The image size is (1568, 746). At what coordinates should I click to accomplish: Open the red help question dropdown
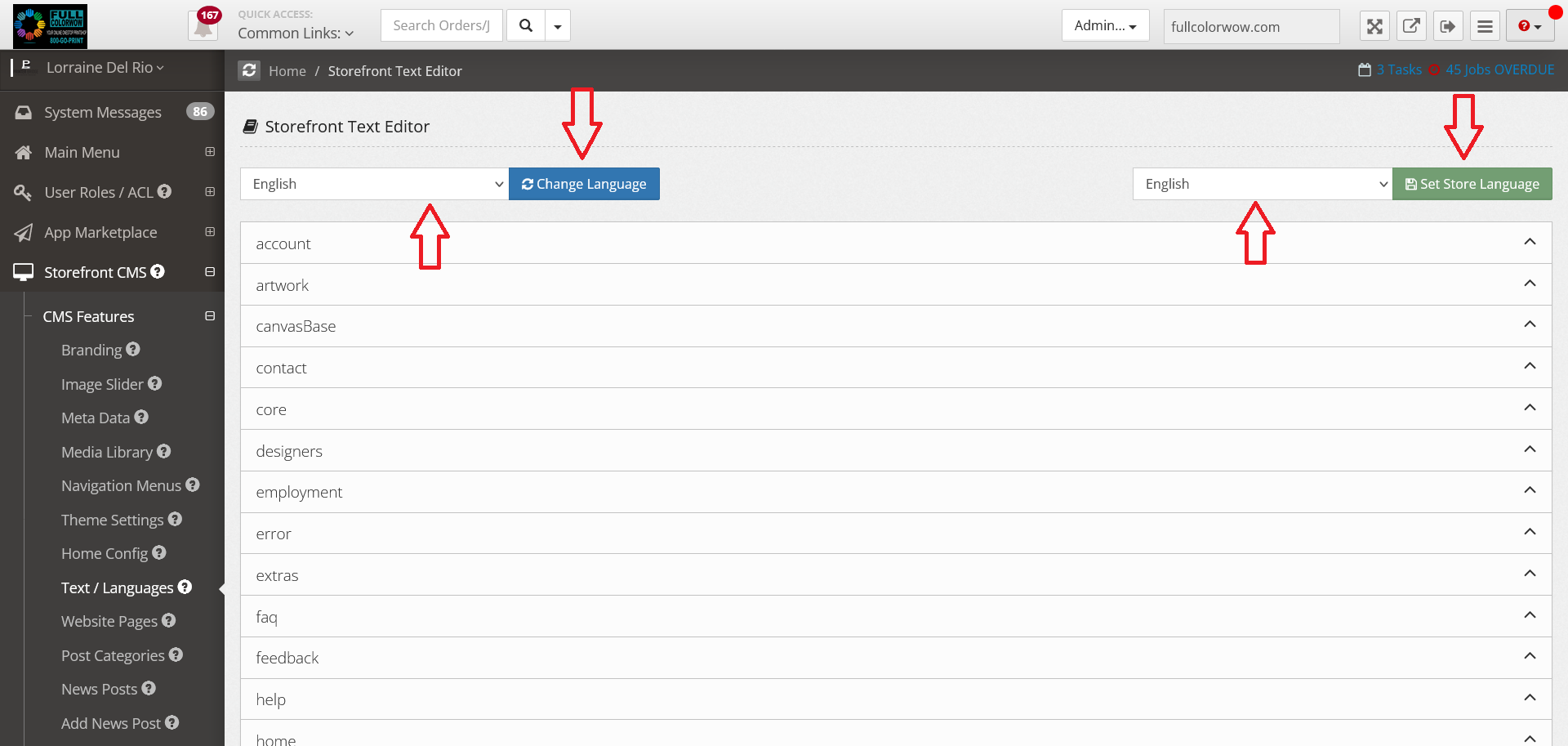[x=1530, y=26]
